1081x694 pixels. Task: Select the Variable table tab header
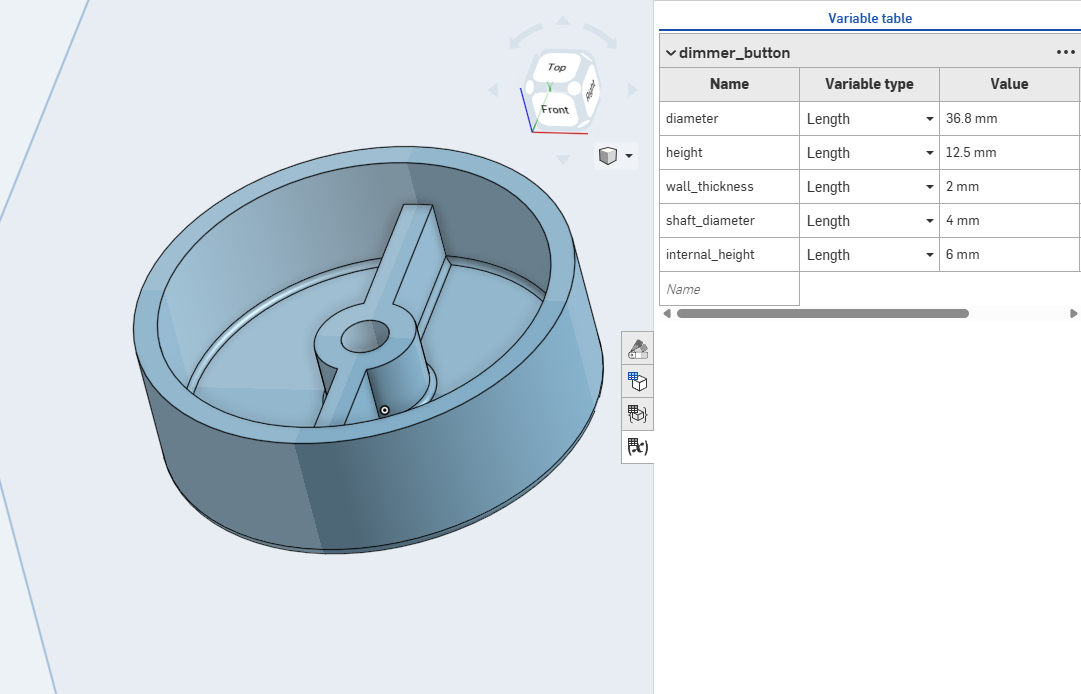870,19
